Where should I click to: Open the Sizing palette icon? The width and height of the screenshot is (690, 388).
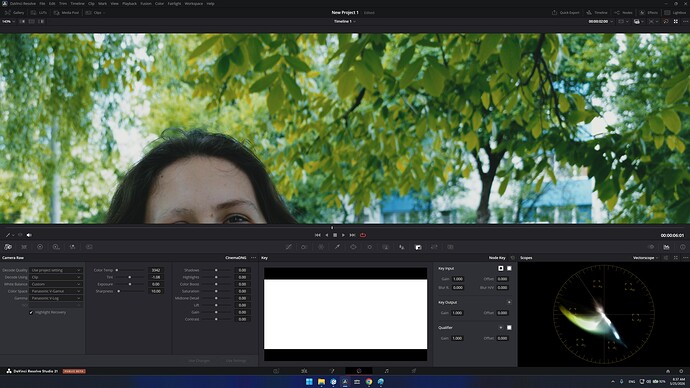click(434, 247)
